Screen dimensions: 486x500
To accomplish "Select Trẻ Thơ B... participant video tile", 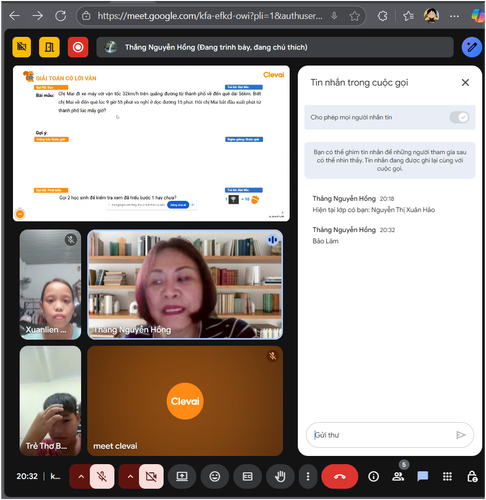I will 50,401.
